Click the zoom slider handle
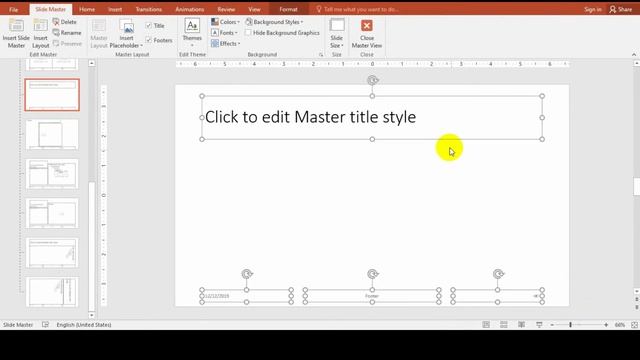Image resolution: width=640 pixels, height=360 pixels. (570, 325)
